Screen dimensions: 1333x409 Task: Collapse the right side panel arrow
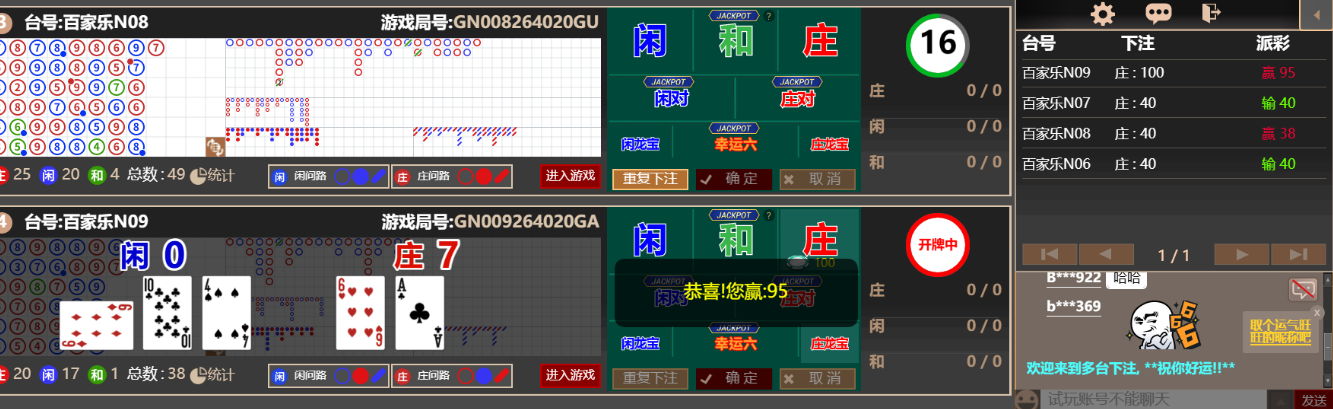(1315, 14)
